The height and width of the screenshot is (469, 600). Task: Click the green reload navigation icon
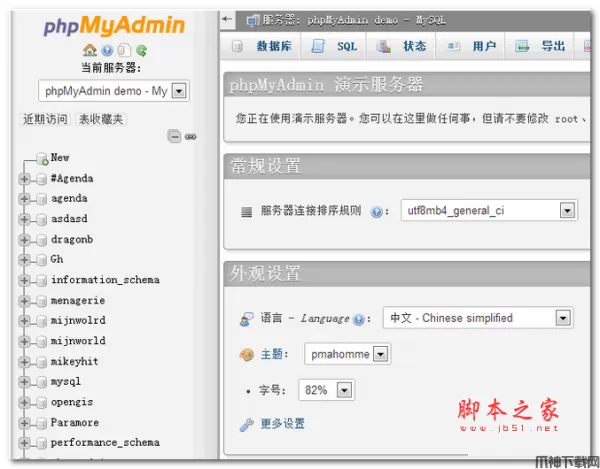[x=142, y=50]
